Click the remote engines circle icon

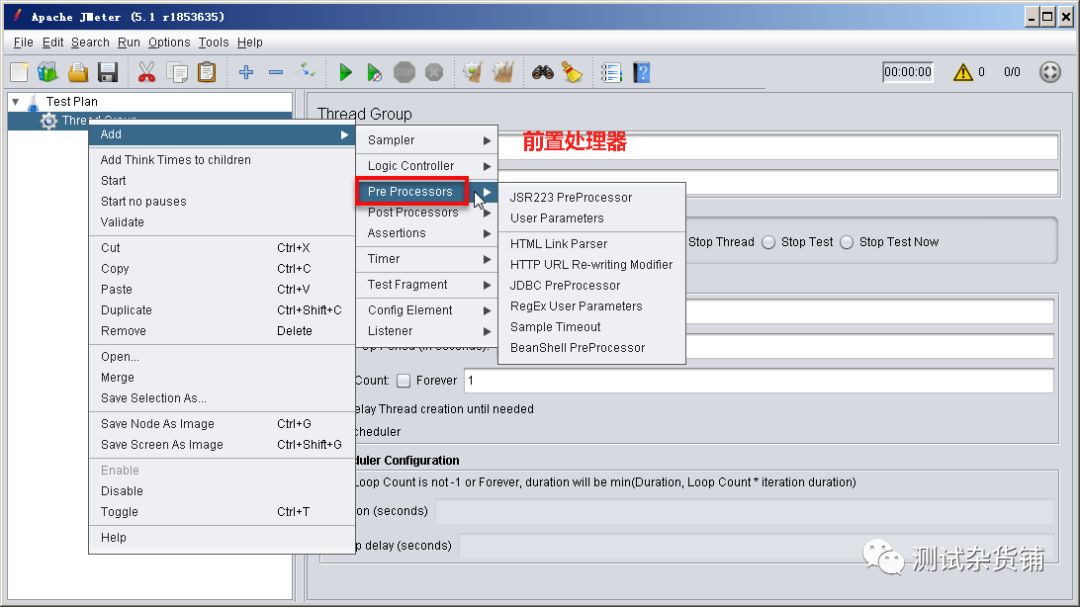click(1050, 72)
